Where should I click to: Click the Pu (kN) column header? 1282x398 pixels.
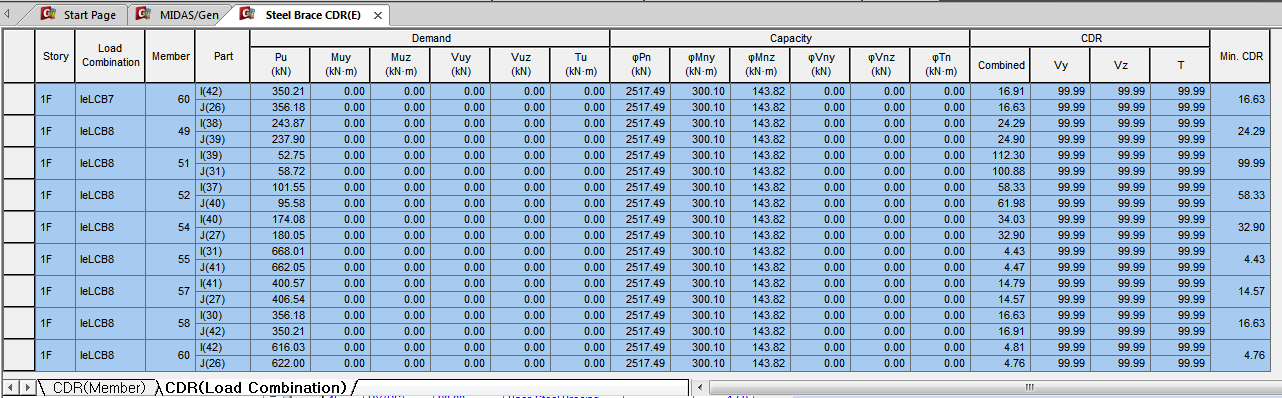pyautogui.click(x=281, y=64)
